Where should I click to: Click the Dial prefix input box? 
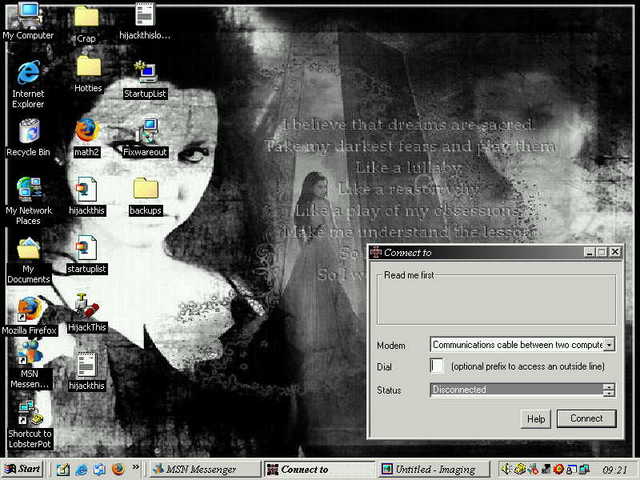pyautogui.click(x=437, y=367)
